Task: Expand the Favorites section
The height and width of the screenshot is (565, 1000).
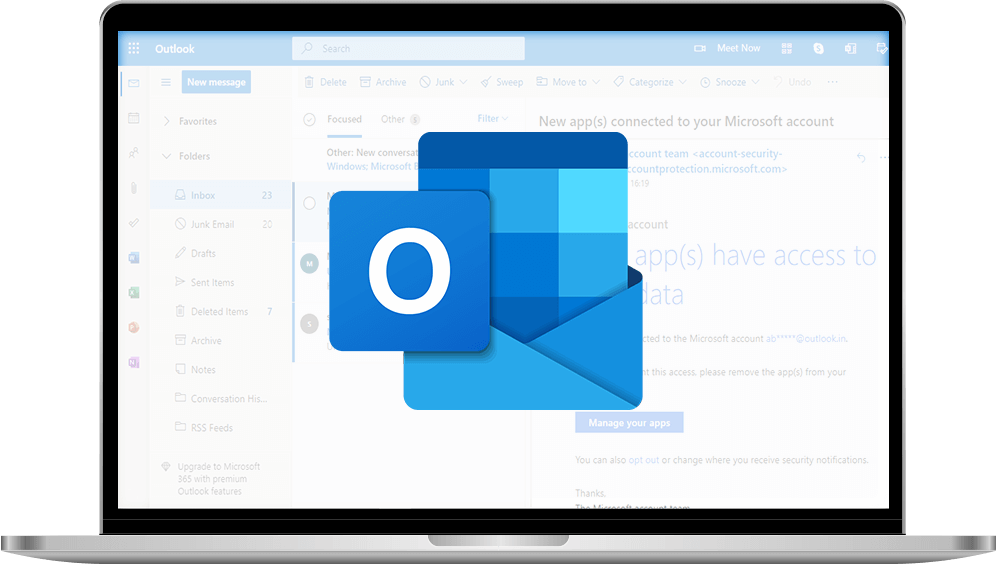Action: pos(166,121)
